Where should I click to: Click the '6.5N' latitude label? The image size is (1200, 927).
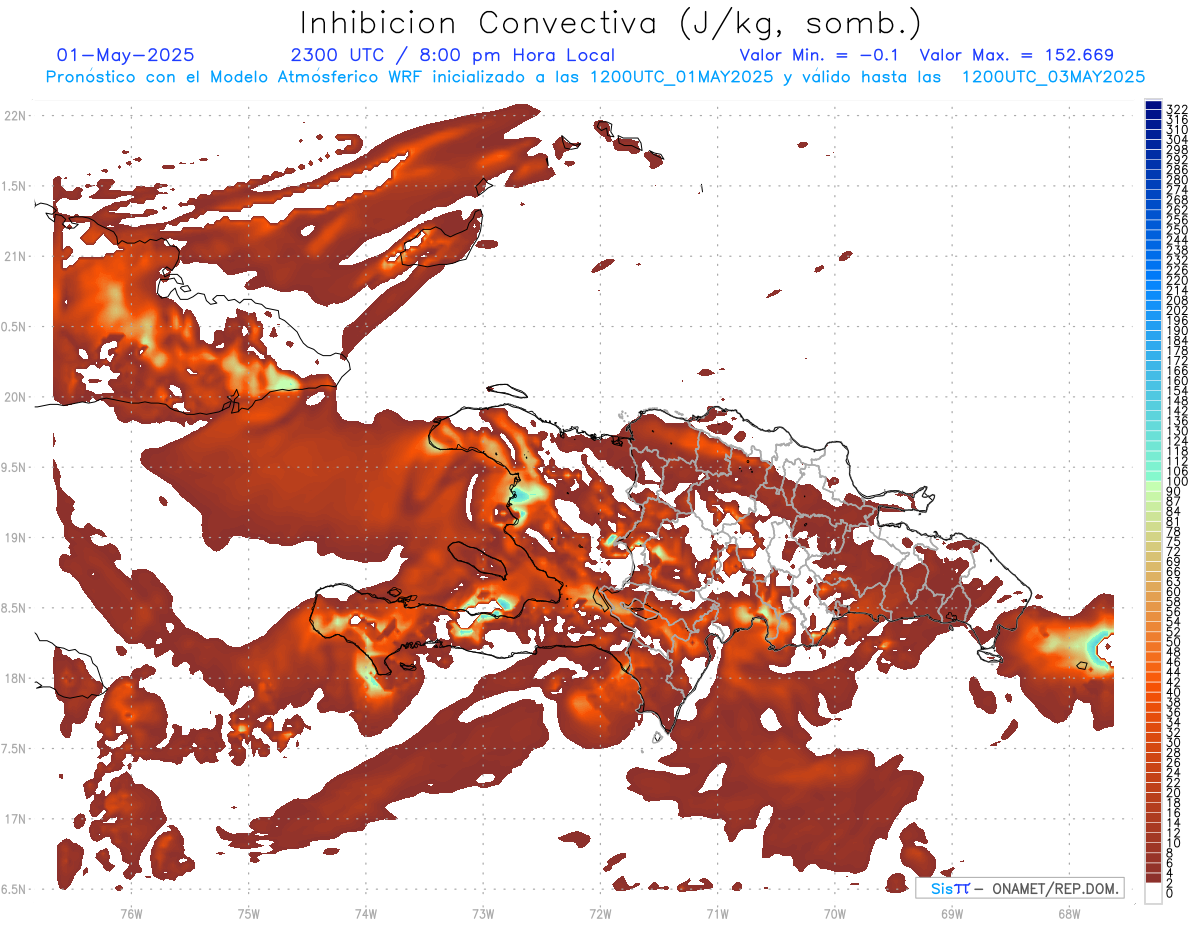(x=15, y=889)
